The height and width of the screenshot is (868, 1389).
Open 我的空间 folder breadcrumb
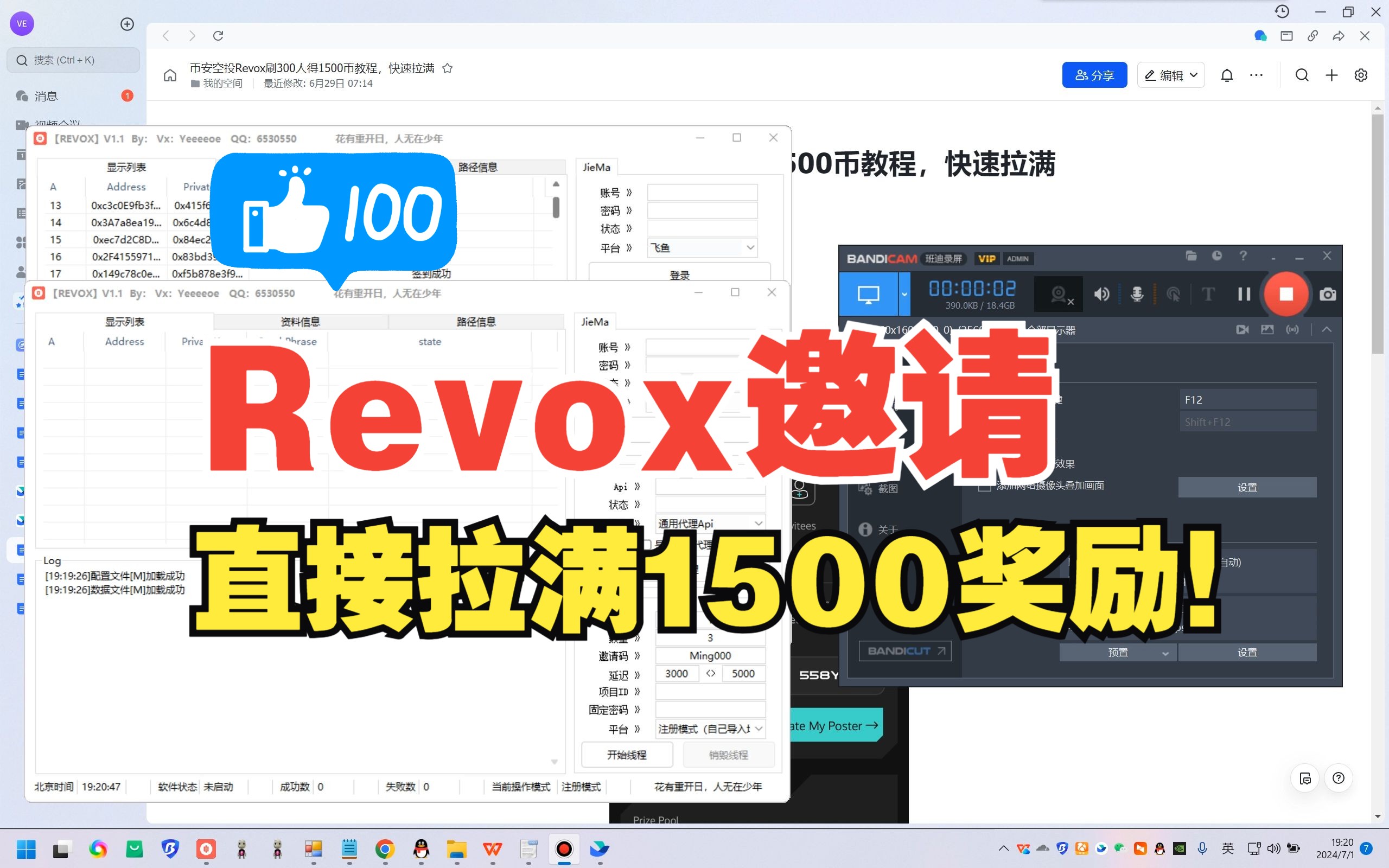pos(216,84)
